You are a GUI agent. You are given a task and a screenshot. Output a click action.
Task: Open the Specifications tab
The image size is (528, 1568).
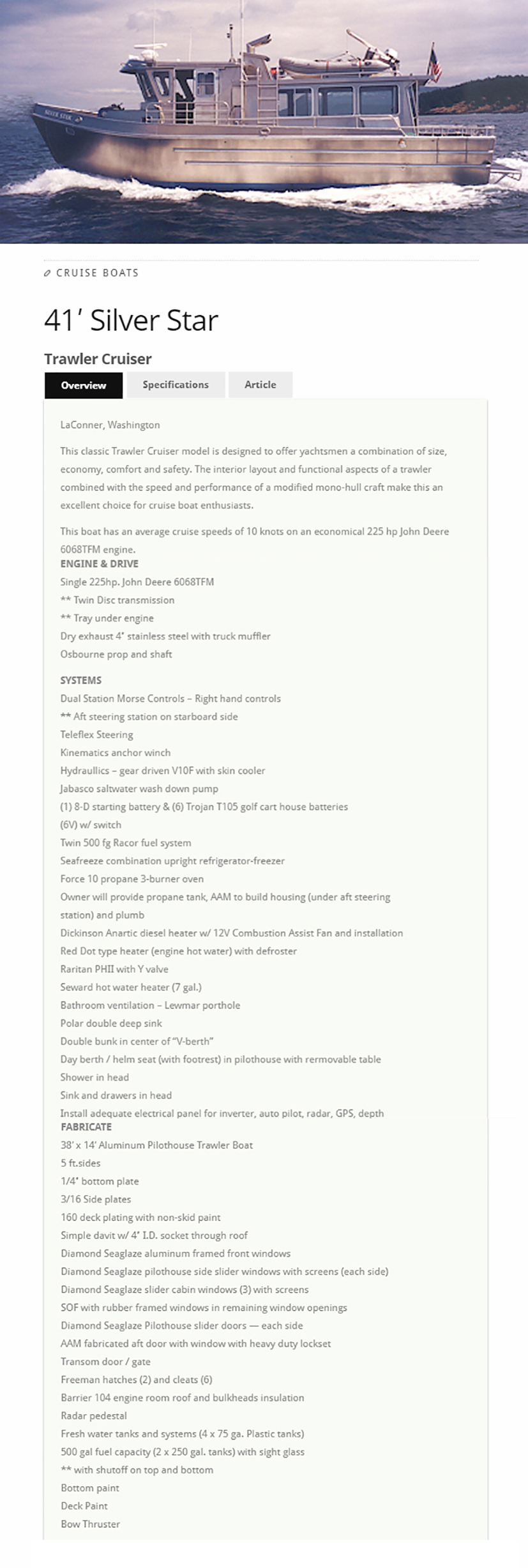[x=176, y=384]
